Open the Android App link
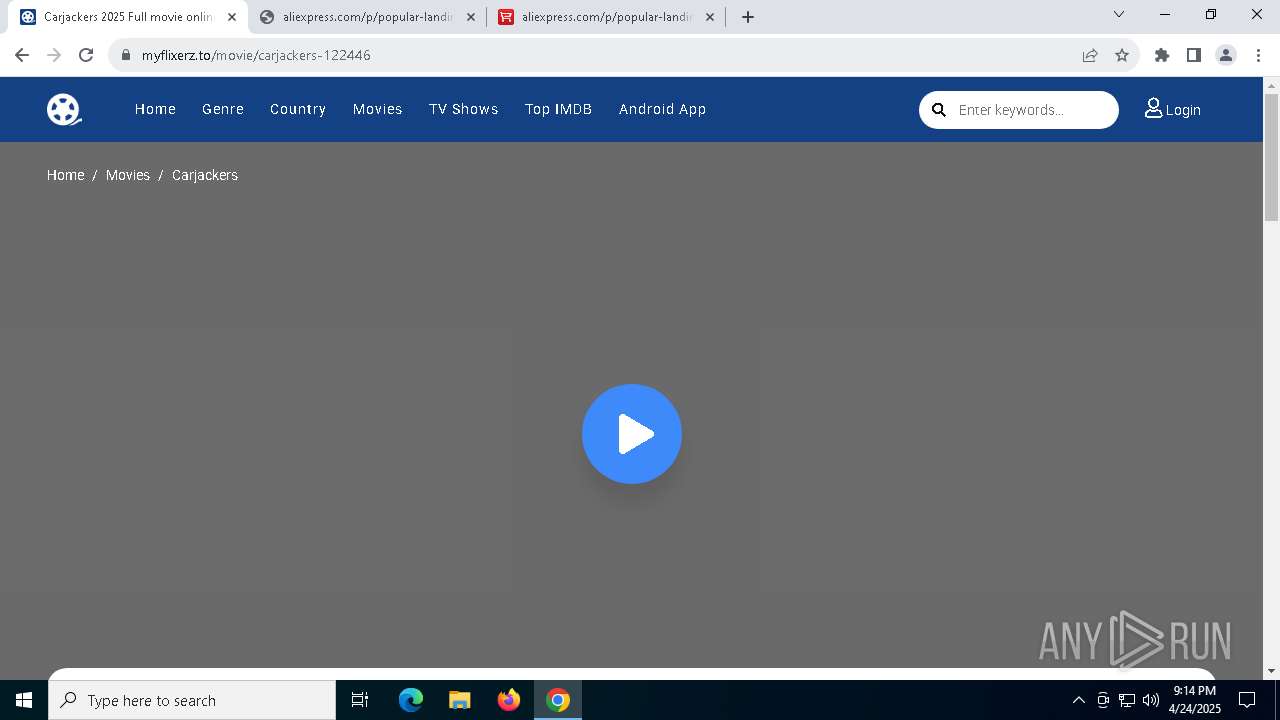The height and width of the screenshot is (720, 1280). click(663, 109)
